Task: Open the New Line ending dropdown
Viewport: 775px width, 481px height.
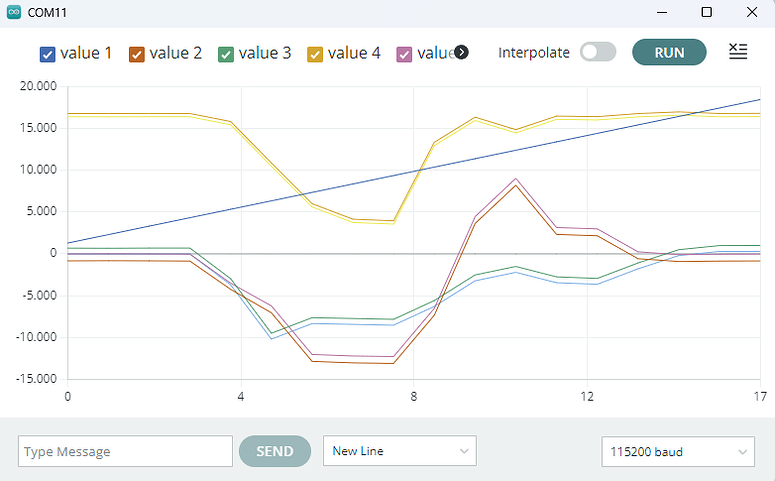Action: 400,451
